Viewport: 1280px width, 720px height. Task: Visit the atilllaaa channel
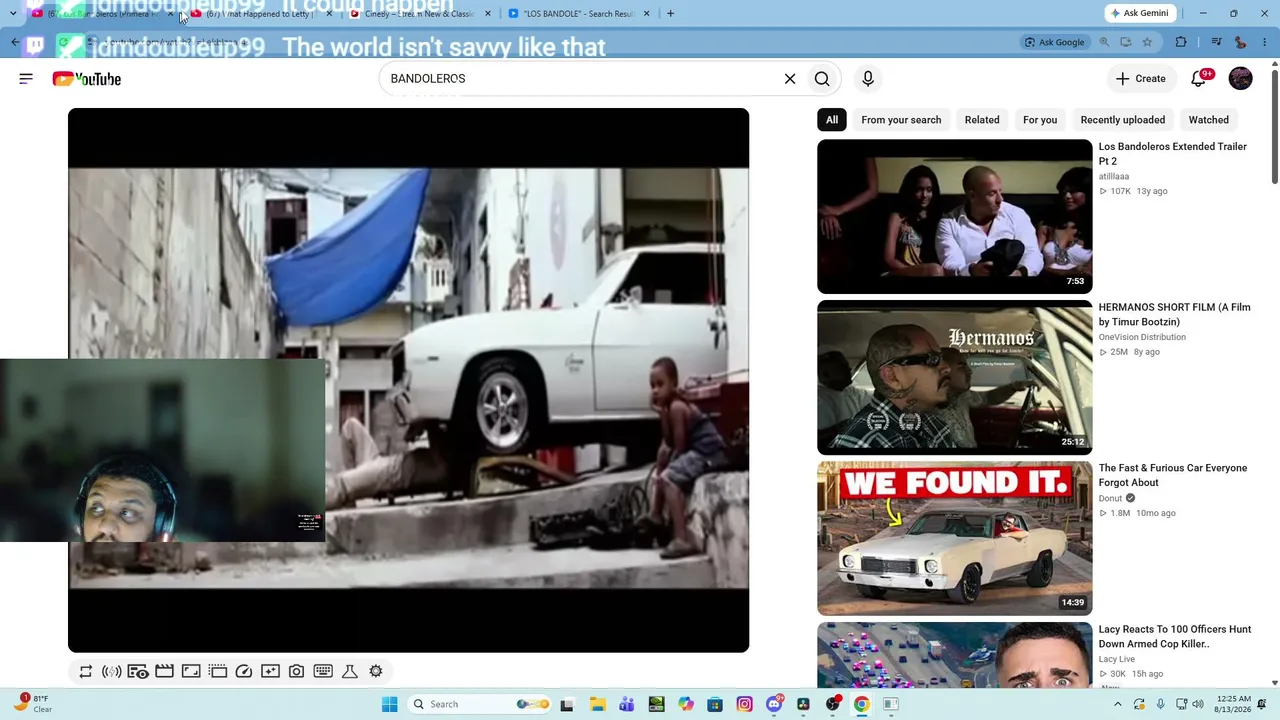point(1113,177)
